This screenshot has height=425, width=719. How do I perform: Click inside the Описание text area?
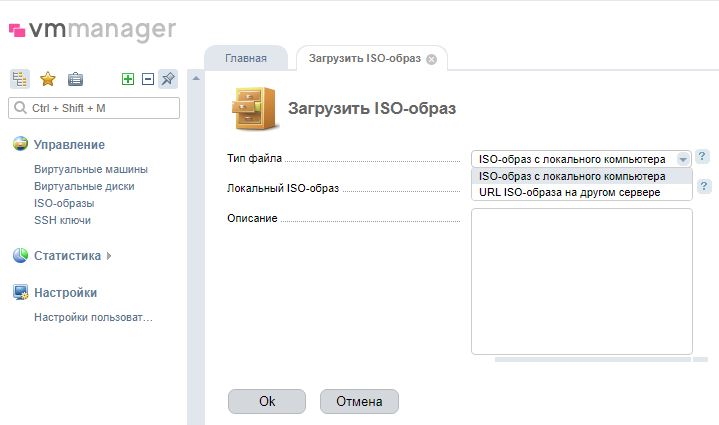click(581, 281)
